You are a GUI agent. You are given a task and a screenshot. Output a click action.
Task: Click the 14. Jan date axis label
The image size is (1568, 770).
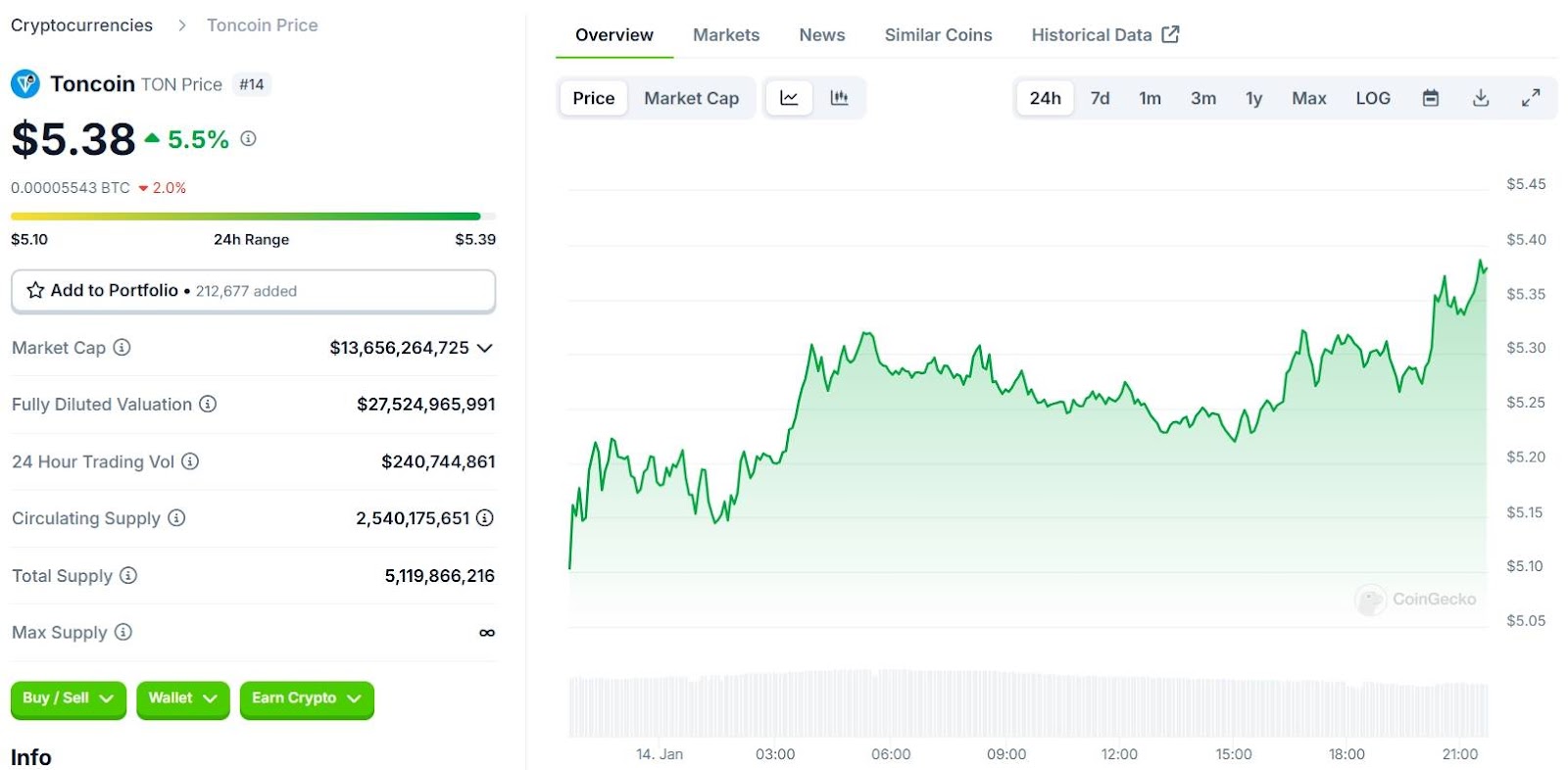click(x=660, y=754)
